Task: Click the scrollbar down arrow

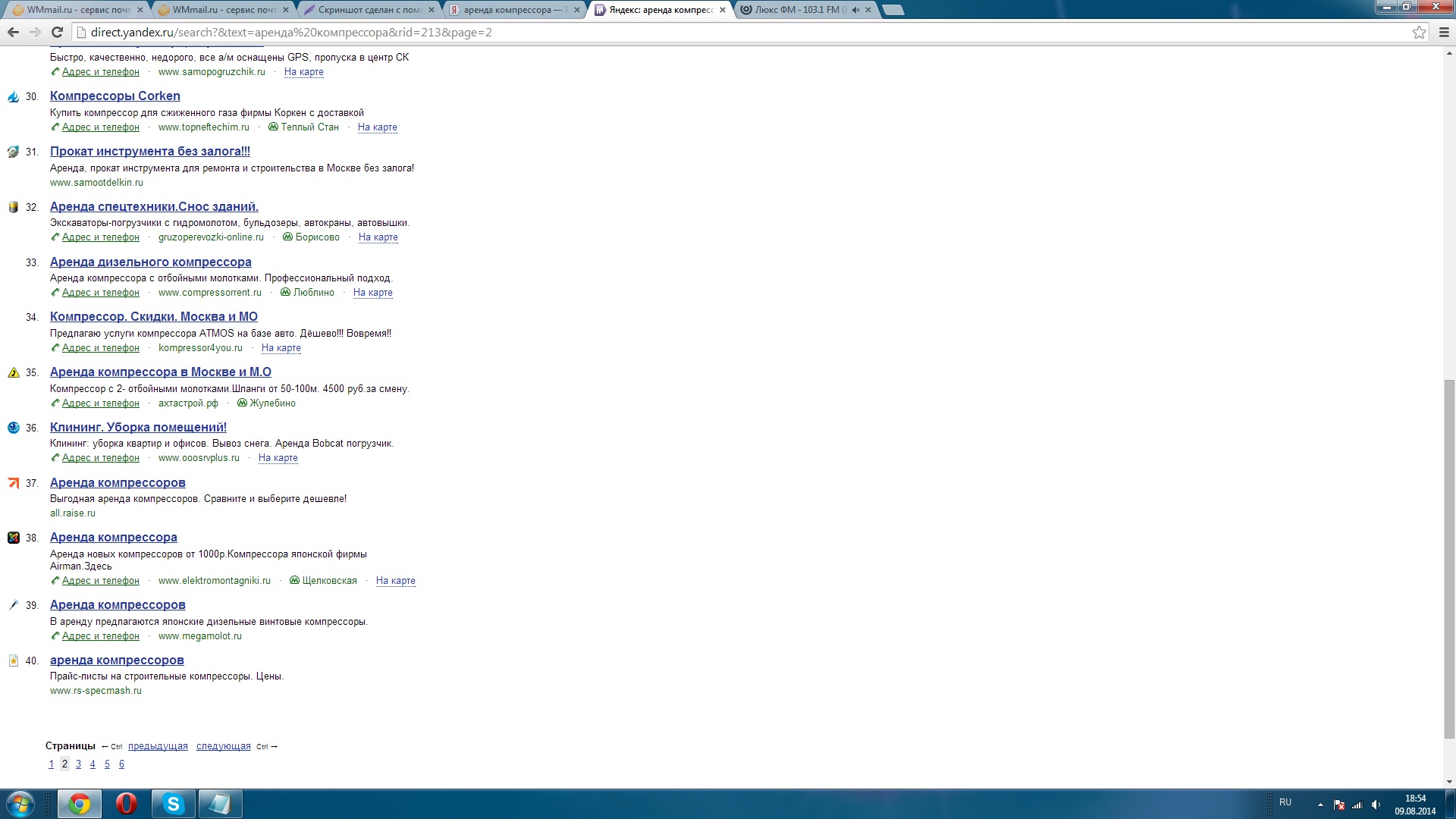Action: click(1449, 781)
